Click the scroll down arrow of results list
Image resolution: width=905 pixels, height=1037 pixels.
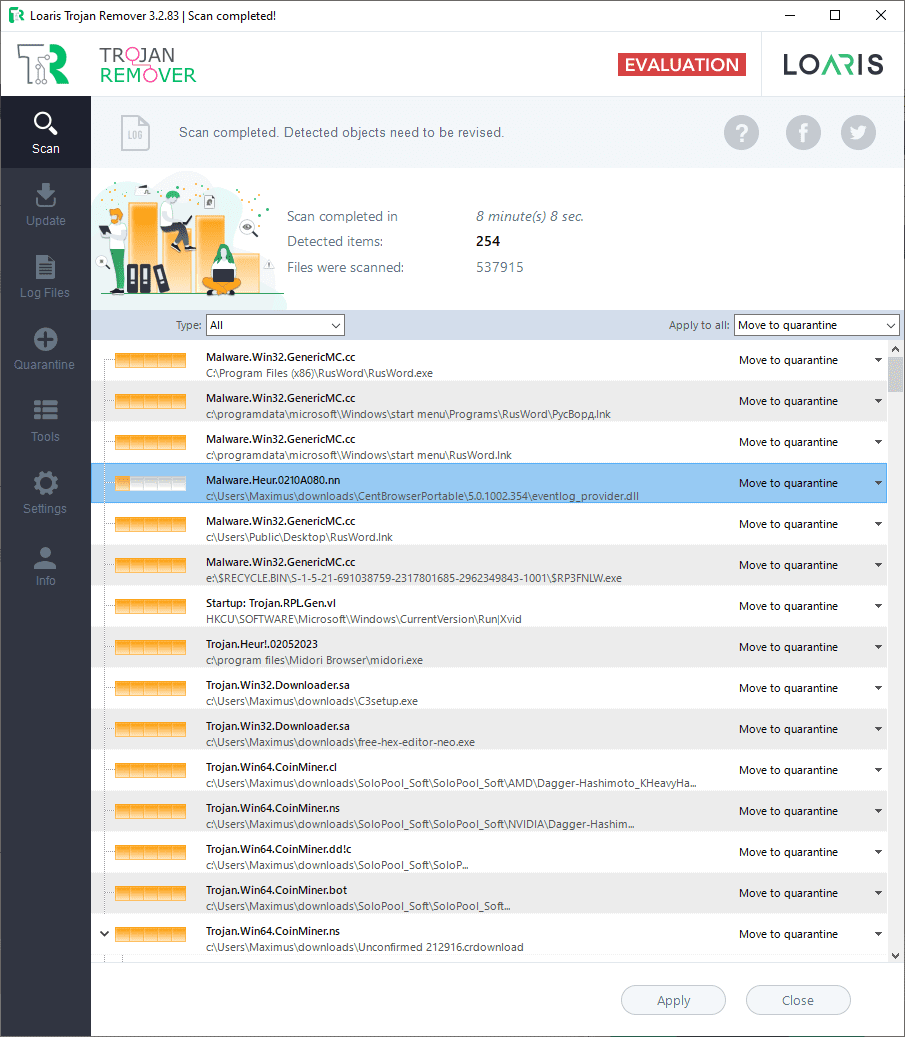pos(895,956)
